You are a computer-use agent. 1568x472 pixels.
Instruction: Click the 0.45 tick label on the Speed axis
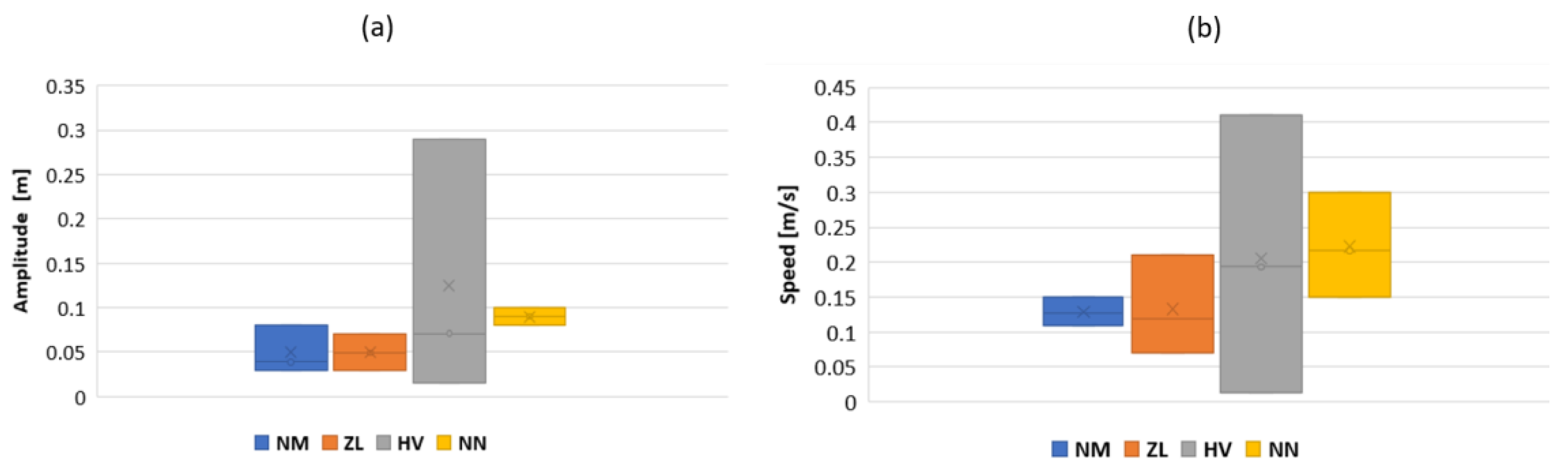(835, 89)
